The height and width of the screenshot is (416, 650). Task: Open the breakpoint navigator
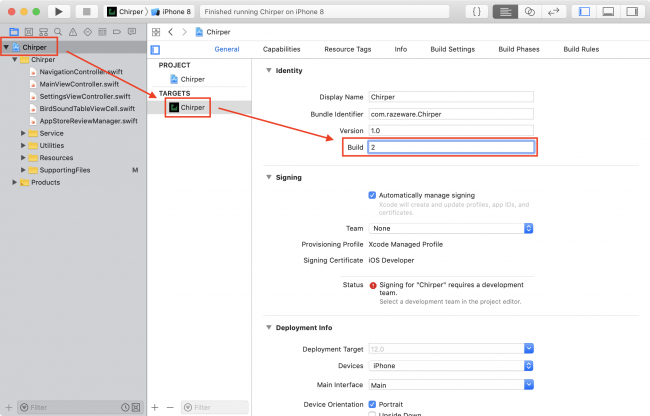(117, 32)
